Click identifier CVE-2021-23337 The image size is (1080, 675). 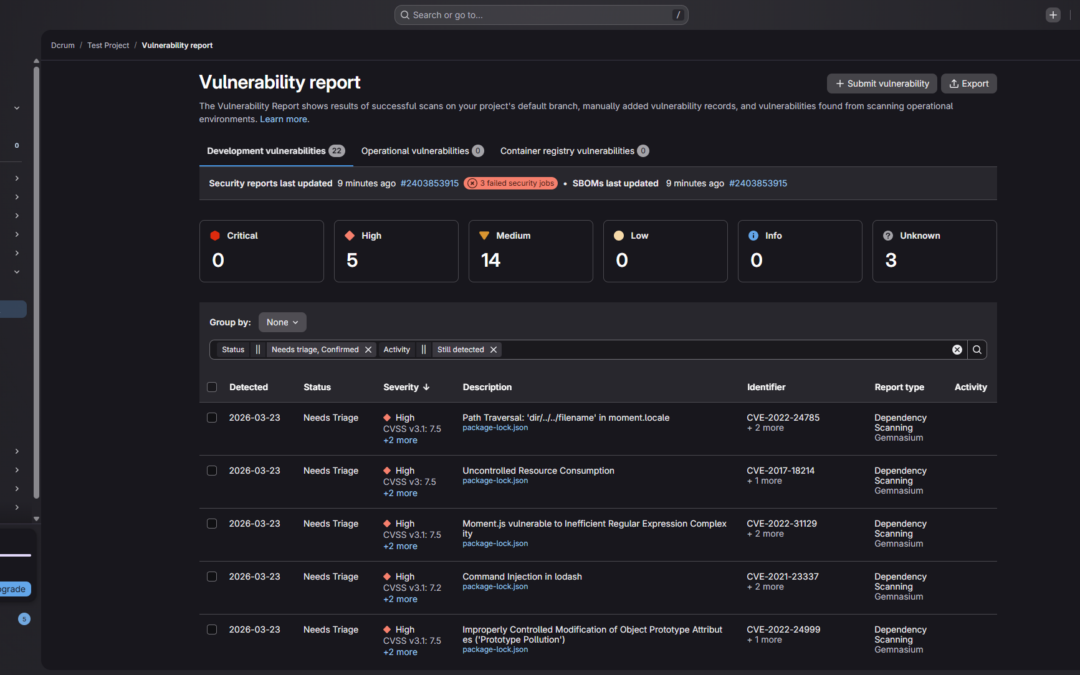(782, 577)
